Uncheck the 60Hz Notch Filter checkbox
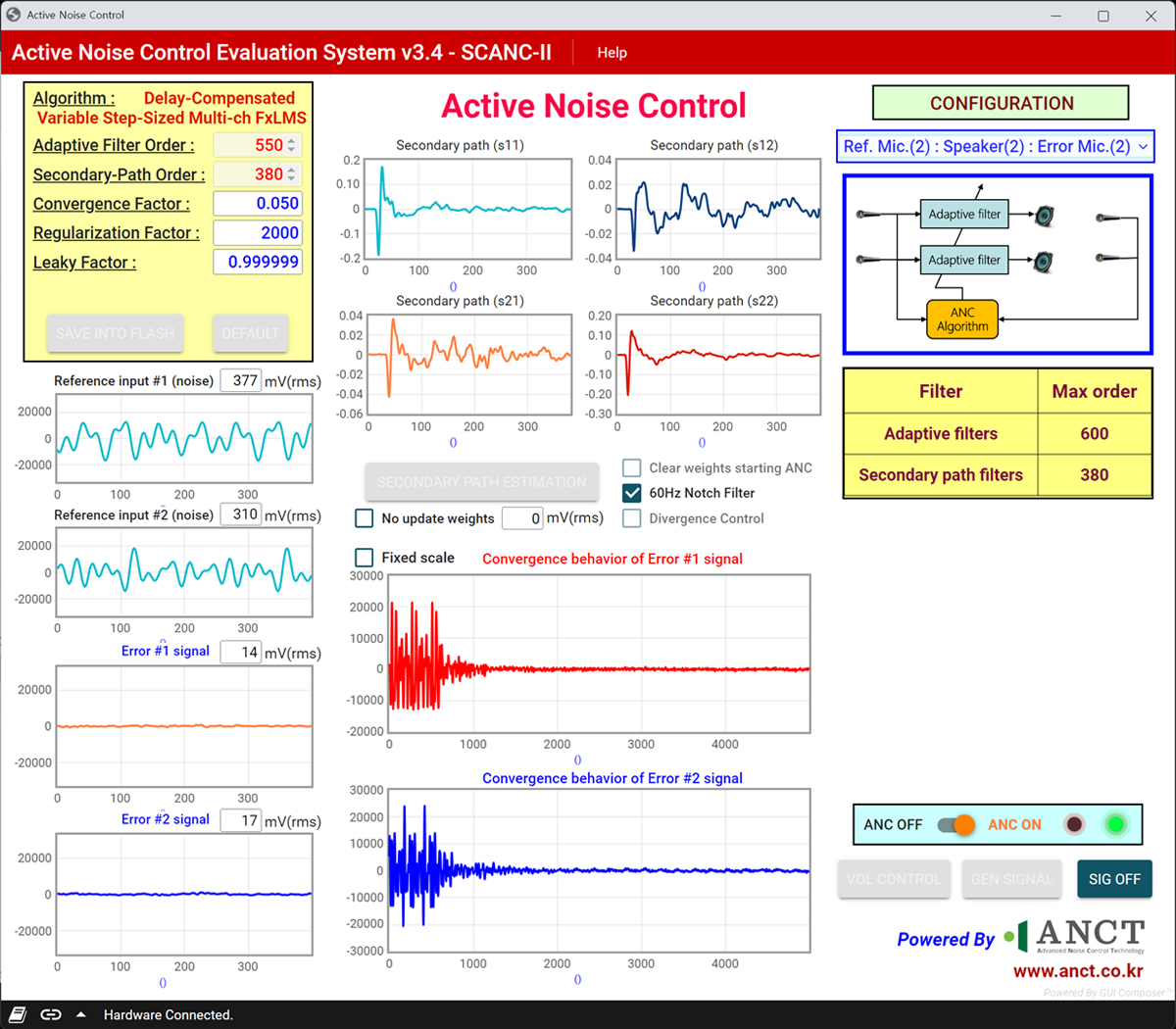The width and height of the screenshot is (1176, 1029). click(x=632, y=493)
